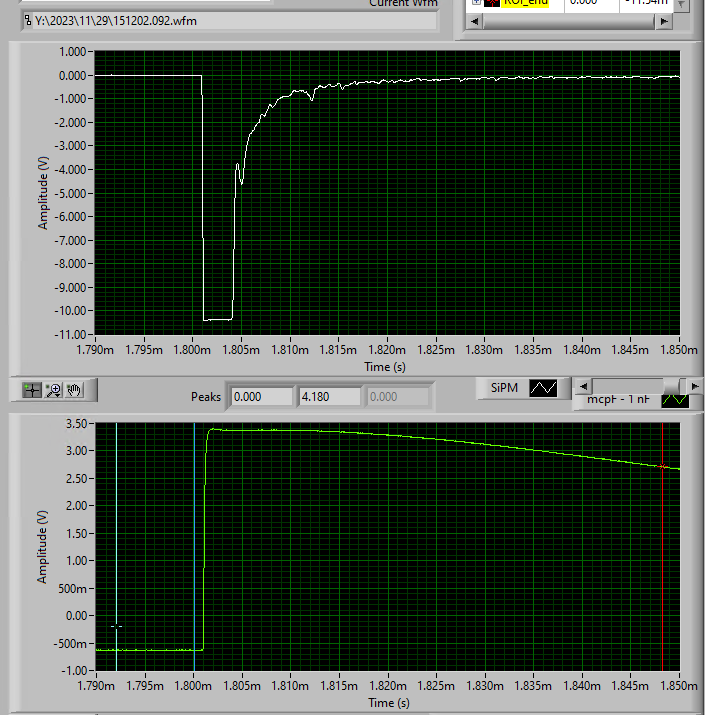Click the ROI_end cursor glyph icon
Image resolution: width=705 pixels, height=715 pixels.
click(492, 3)
